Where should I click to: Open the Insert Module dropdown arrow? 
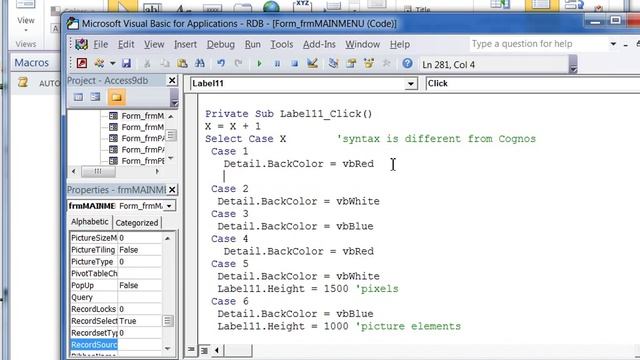(x=112, y=64)
